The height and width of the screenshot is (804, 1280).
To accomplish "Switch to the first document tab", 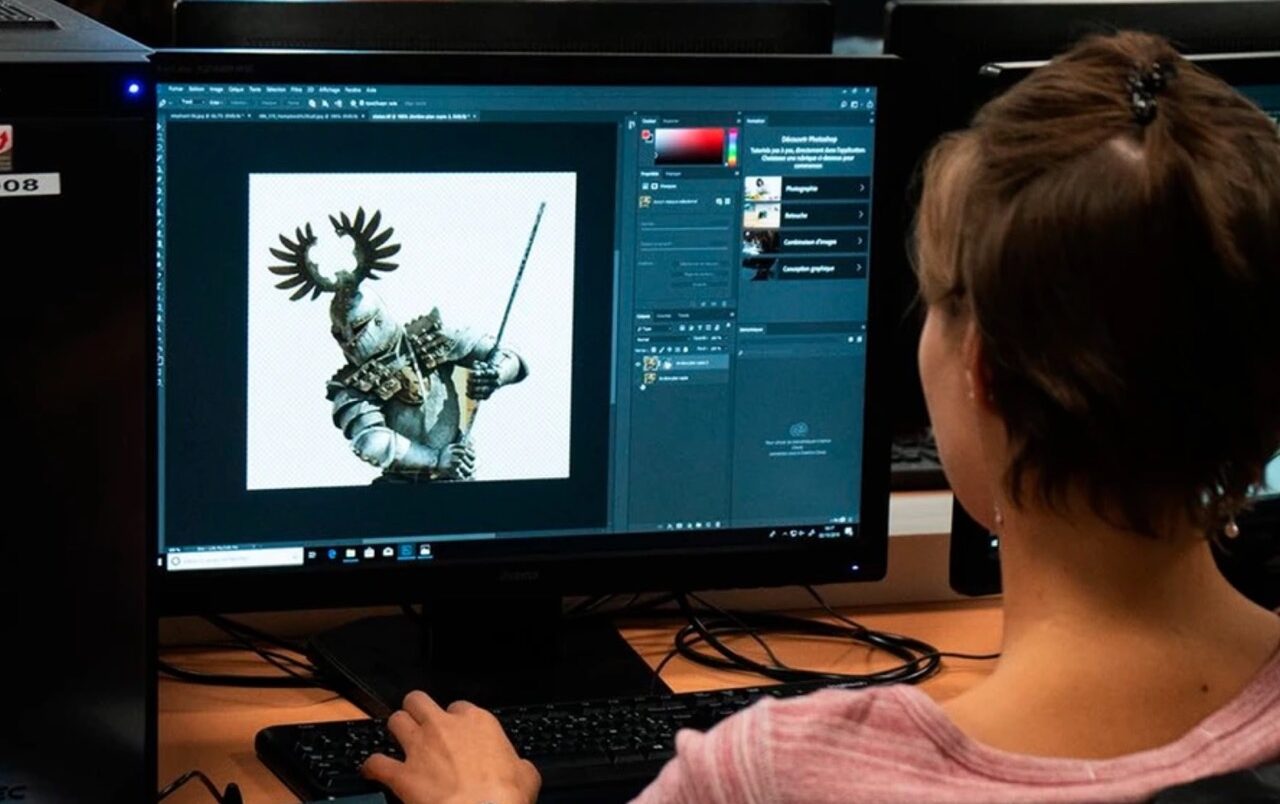I will coord(211,116).
